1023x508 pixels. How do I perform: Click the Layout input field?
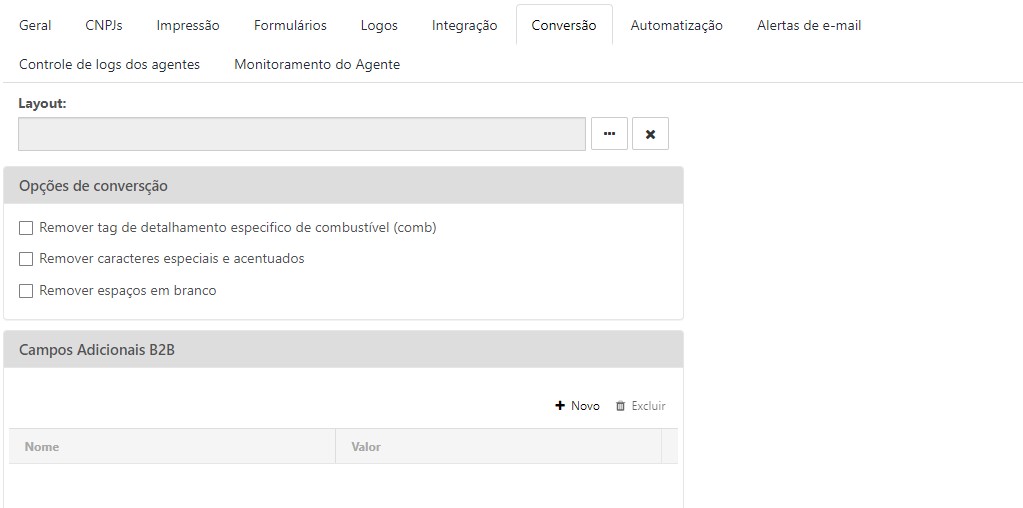tap(301, 134)
